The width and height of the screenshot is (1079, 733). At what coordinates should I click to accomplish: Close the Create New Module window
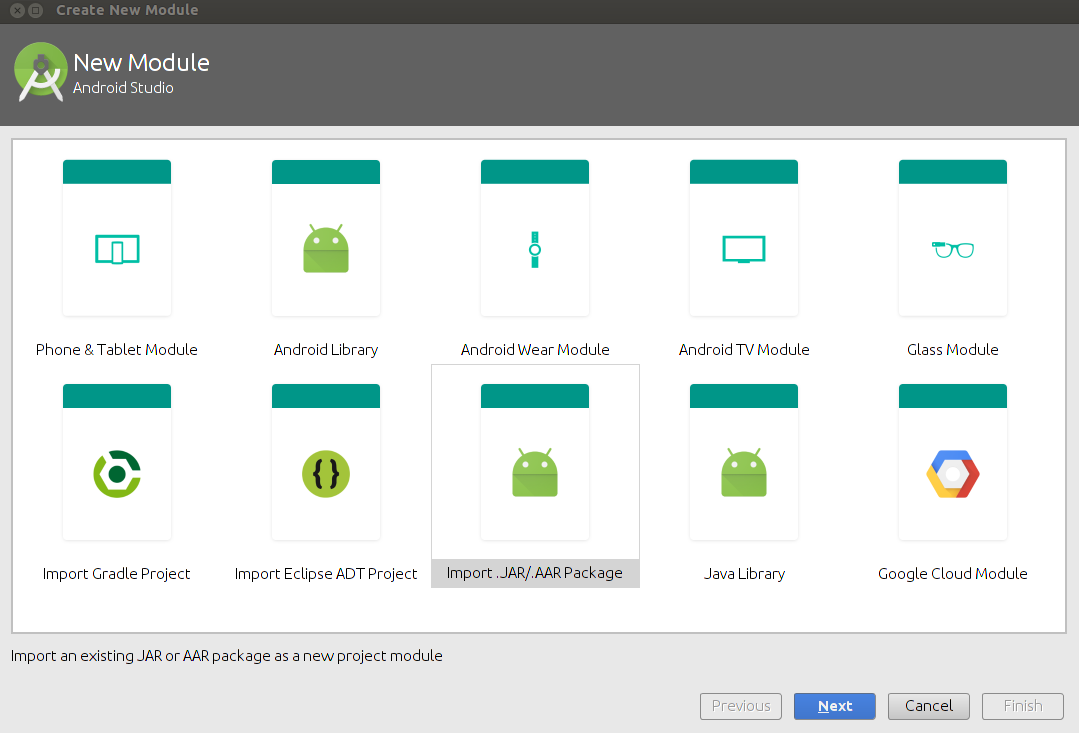[18, 10]
